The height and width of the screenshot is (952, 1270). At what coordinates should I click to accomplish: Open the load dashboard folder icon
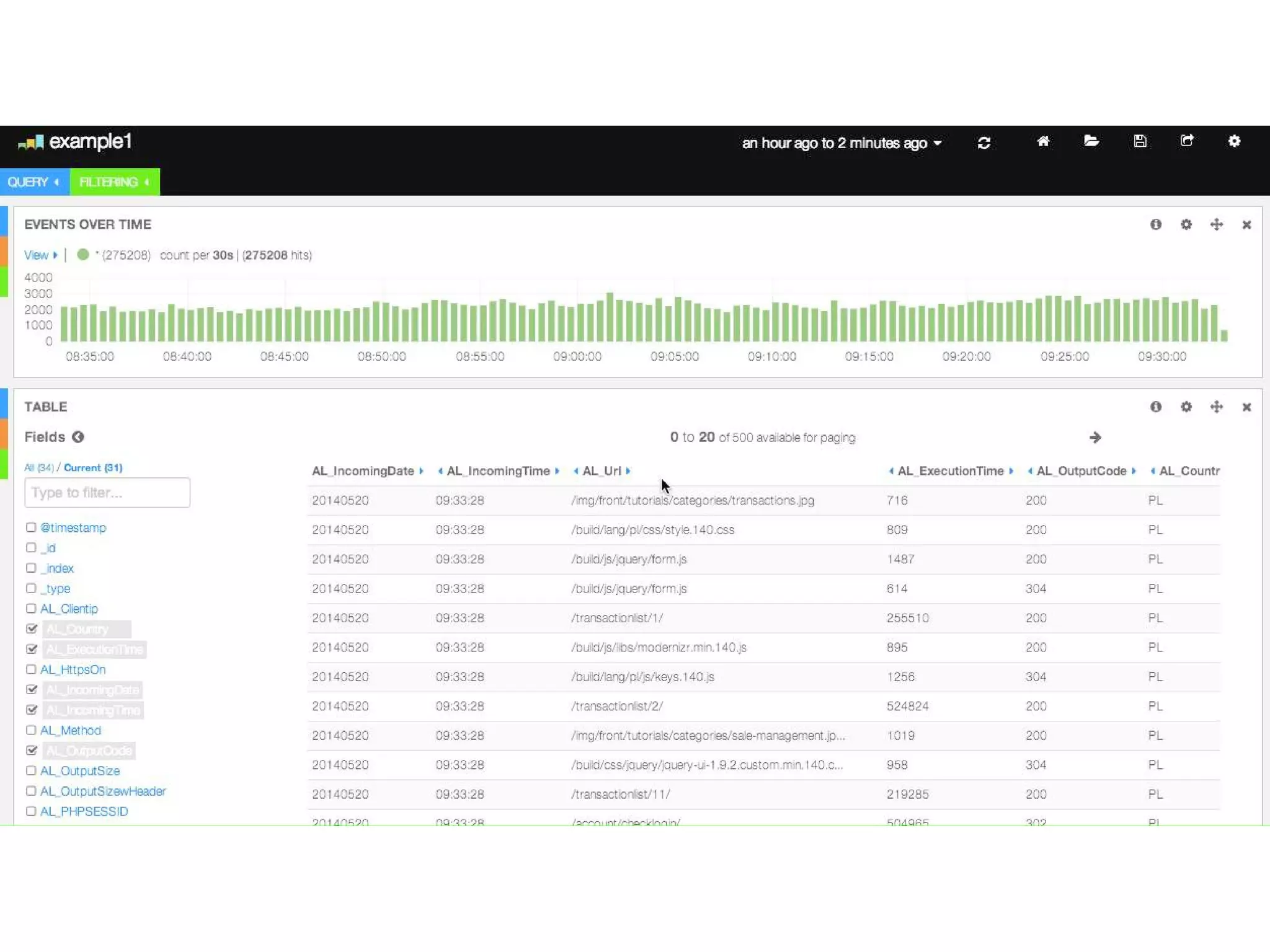(x=1091, y=141)
